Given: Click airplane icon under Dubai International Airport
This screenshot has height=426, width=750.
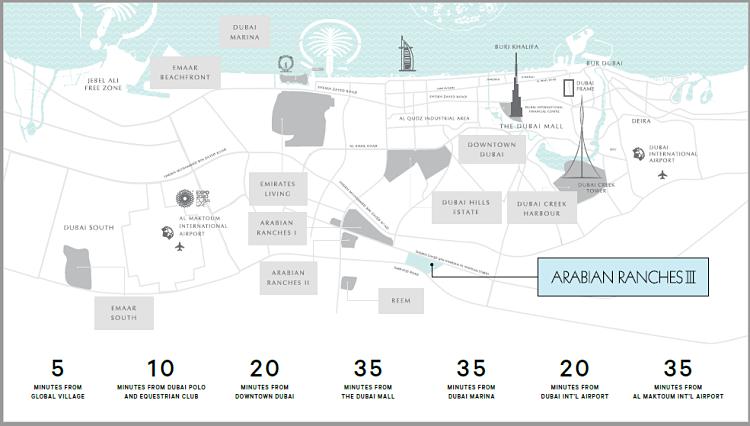Looking at the screenshot, I should (x=662, y=175).
